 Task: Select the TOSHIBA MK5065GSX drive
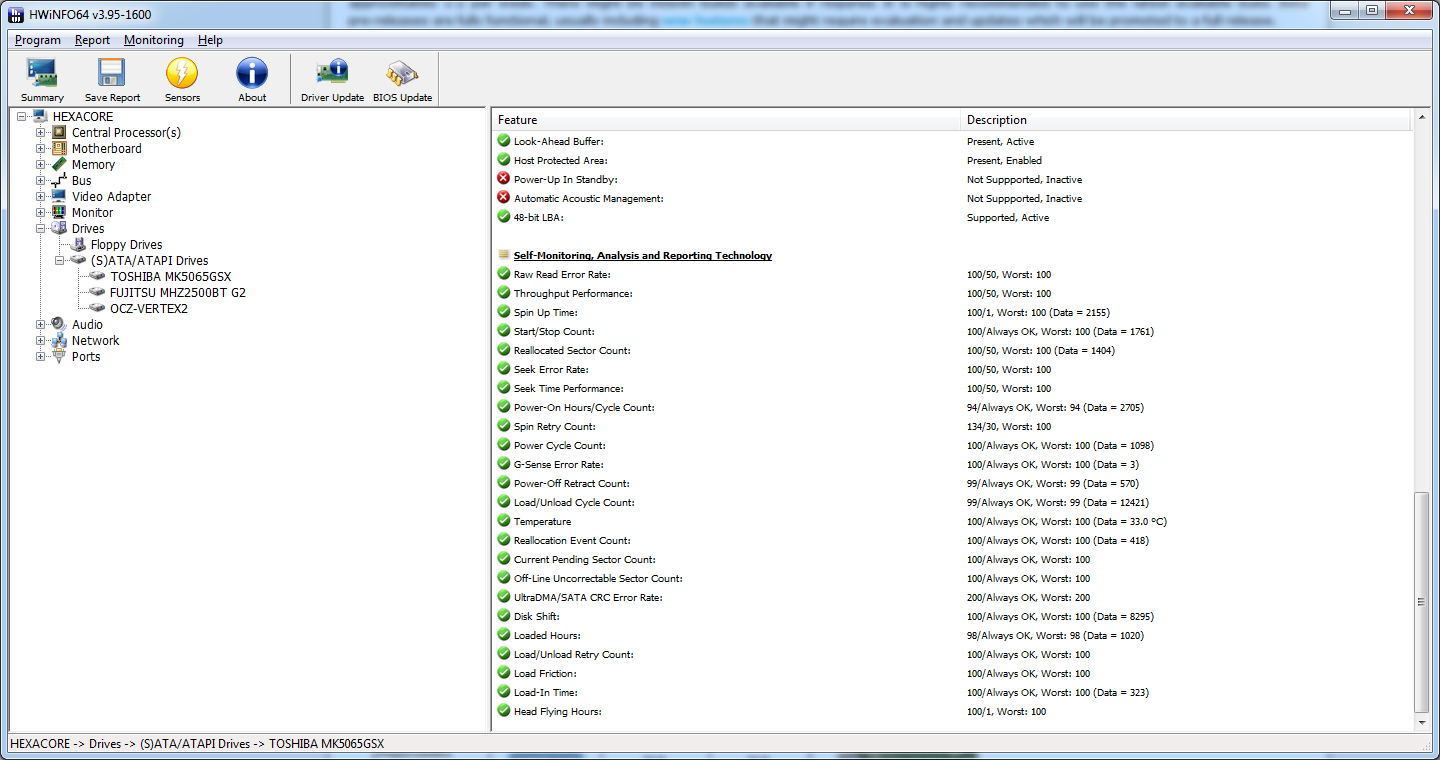click(170, 276)
